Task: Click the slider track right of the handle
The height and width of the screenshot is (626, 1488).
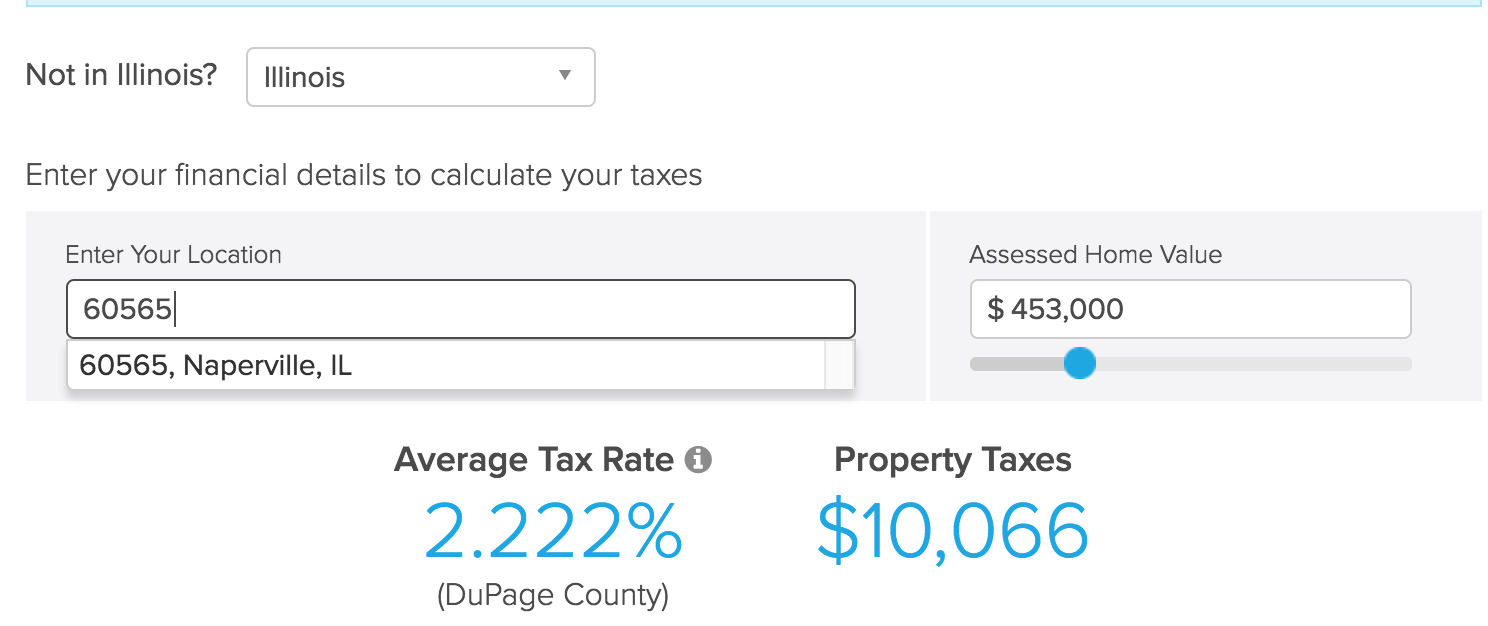Action: click(x=1250, y=364)
